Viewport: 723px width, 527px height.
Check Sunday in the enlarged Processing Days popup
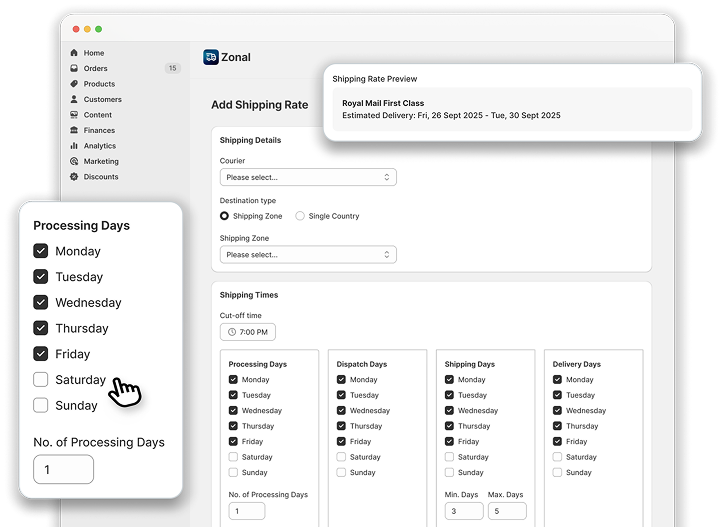[x=41, y=405]
